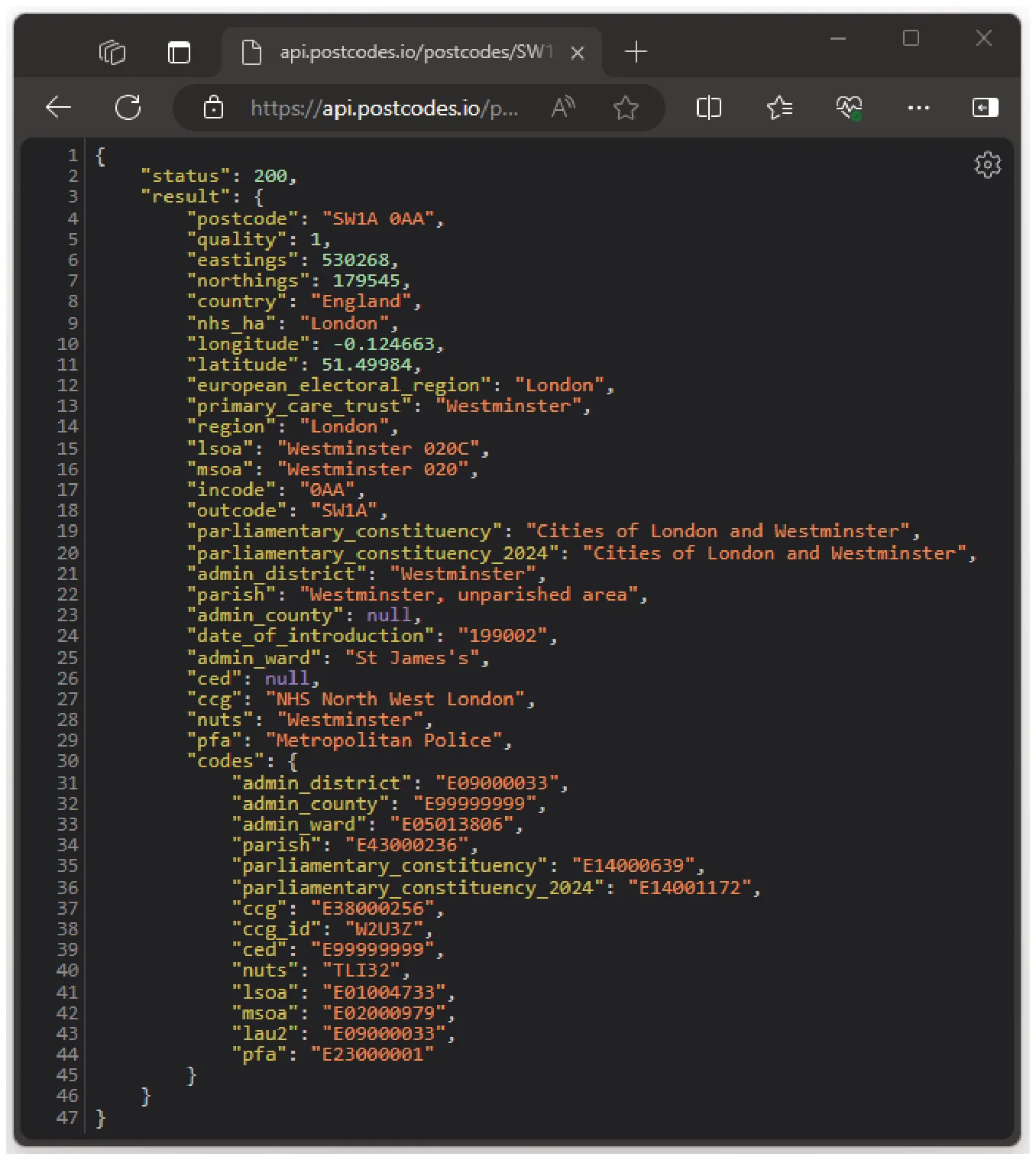Refresh the current page

(128, 107)
